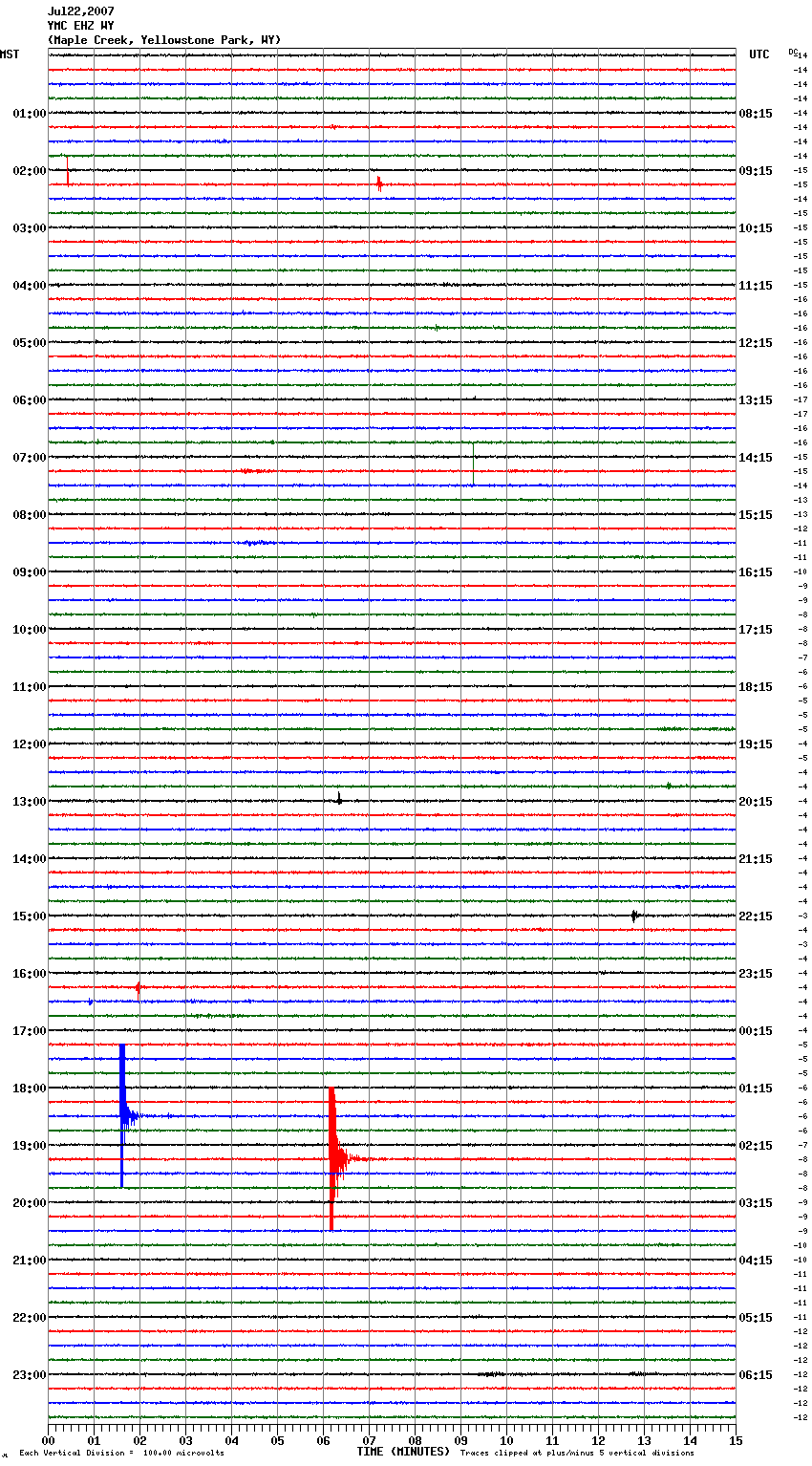812x1466 pixels.
Task: Click the 08:15 UTC time label
Action: pyautogui.click(x=756, y=114)
